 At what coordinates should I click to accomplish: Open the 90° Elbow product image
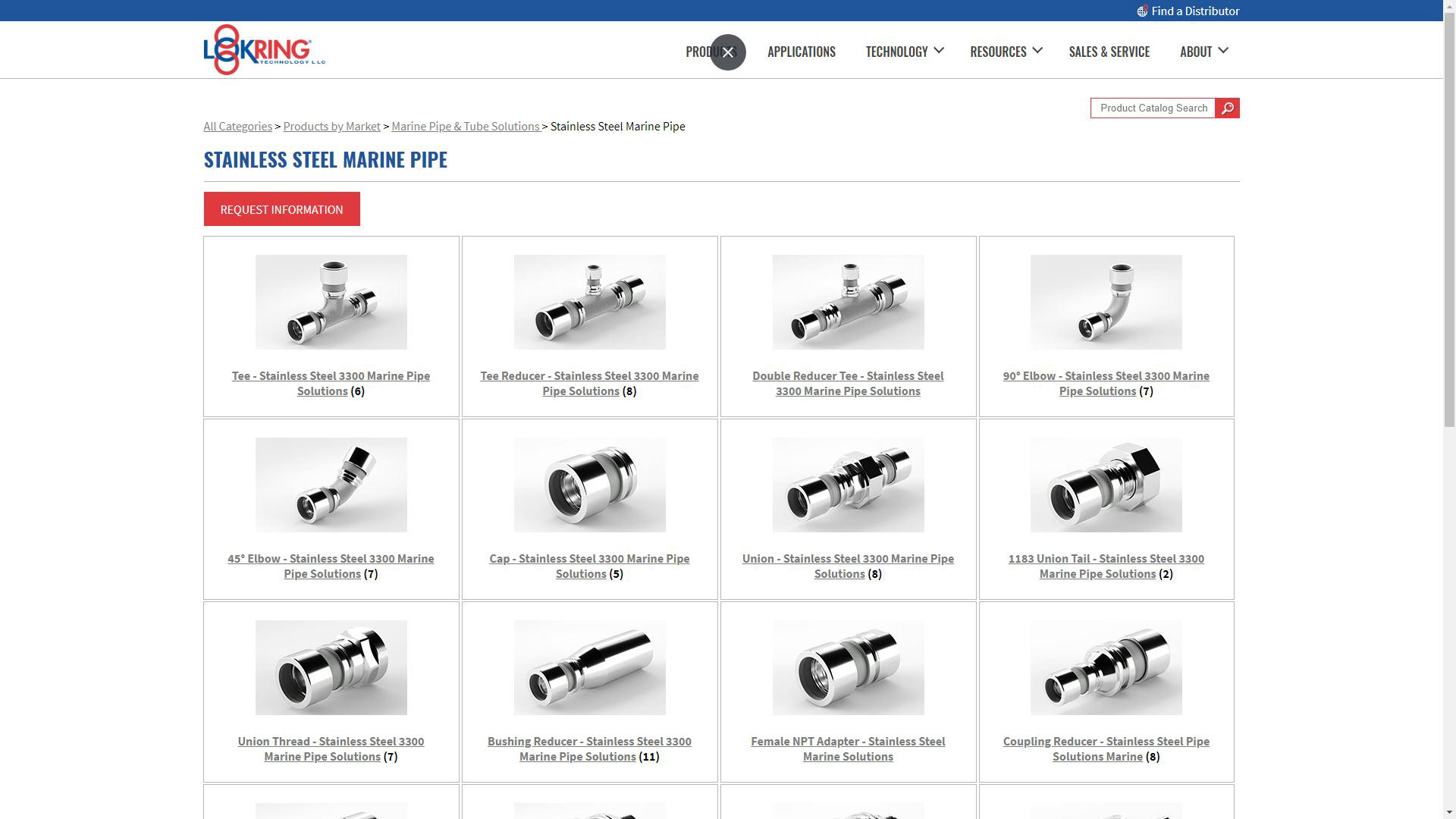pyautogui.click(x=1106, y=302)
